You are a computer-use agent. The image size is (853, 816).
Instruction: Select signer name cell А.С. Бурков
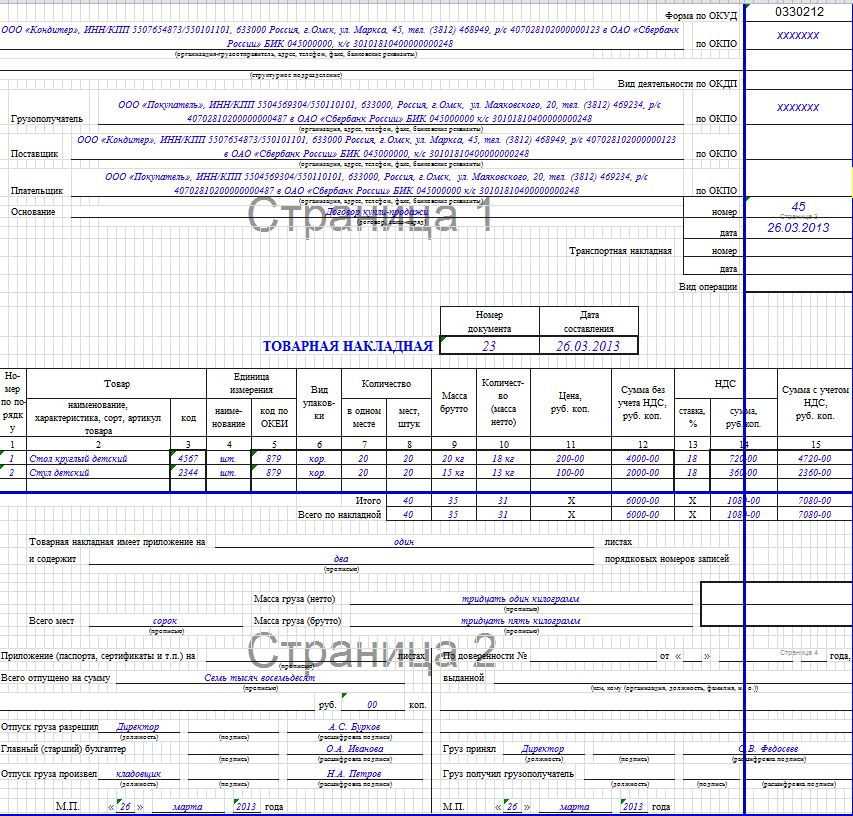pos(354,727)
